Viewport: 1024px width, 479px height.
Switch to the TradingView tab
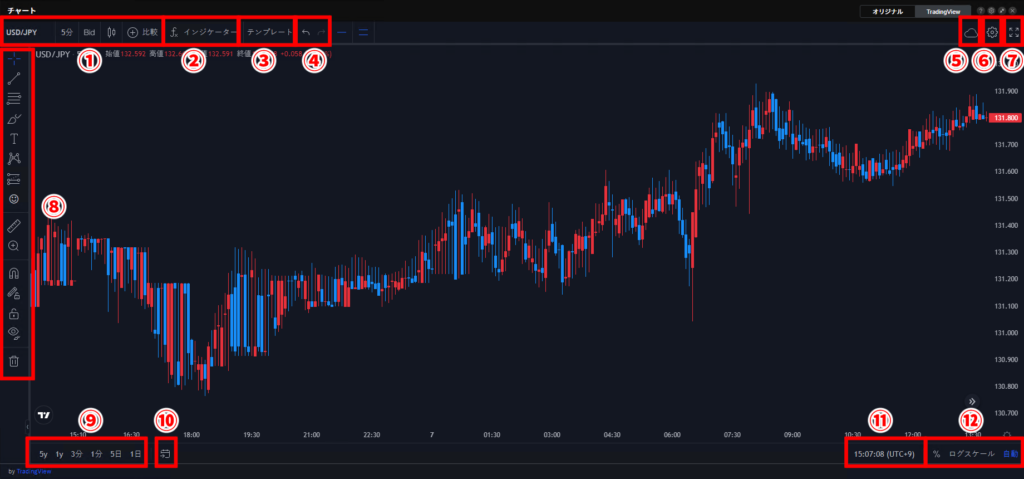click(x=945, y=11)
